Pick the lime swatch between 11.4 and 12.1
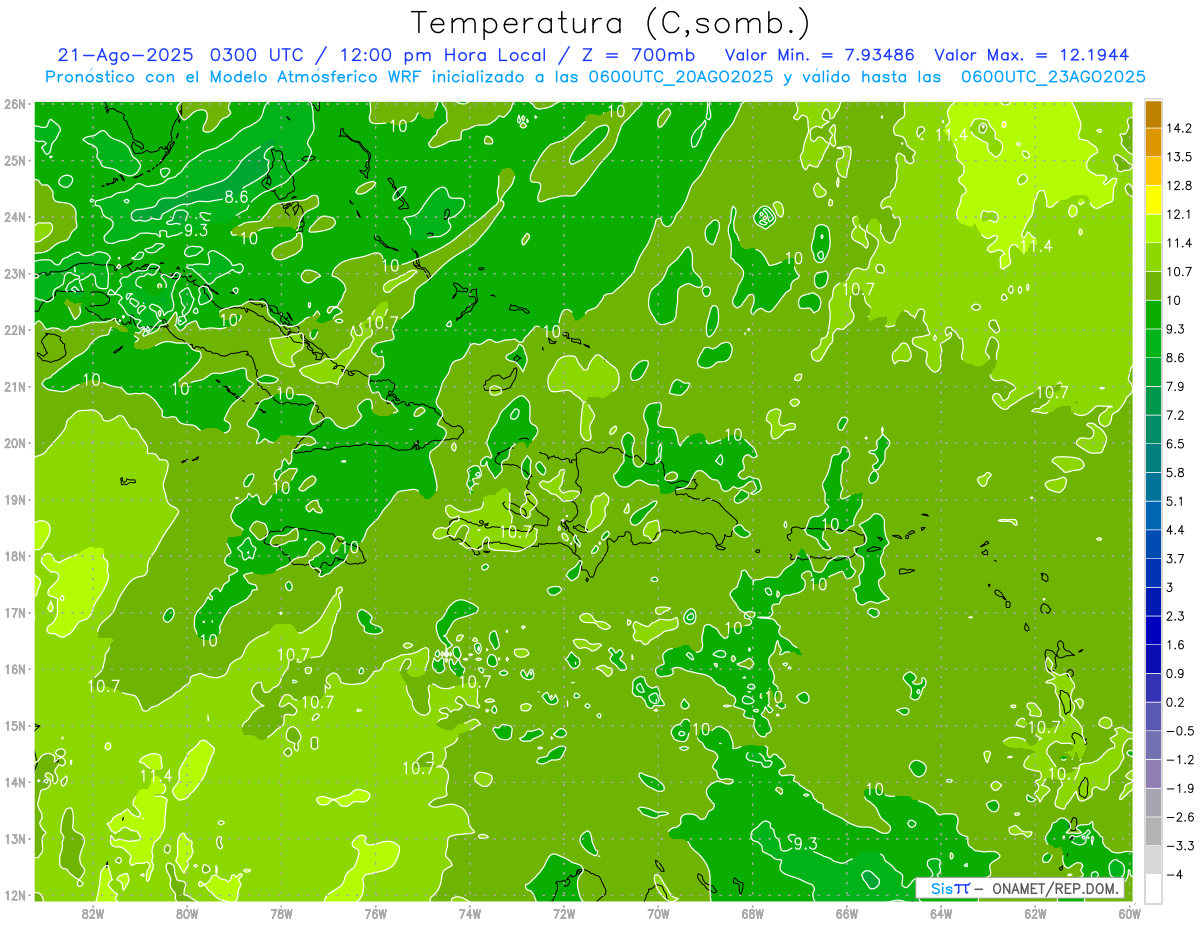The image size is (1200, 927). [1153, 228]
